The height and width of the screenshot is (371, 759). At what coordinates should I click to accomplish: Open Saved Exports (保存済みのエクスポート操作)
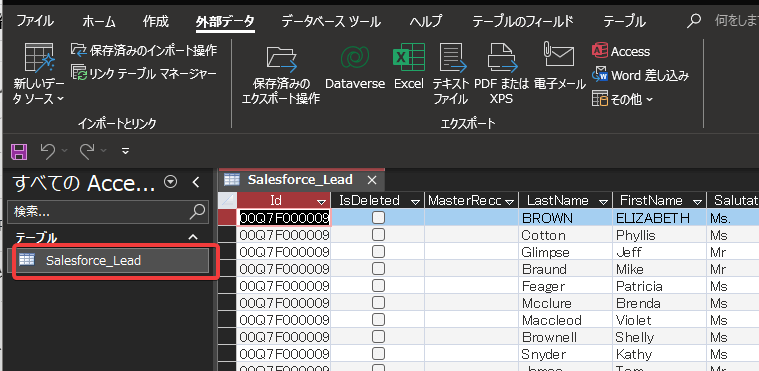(281, 74)
